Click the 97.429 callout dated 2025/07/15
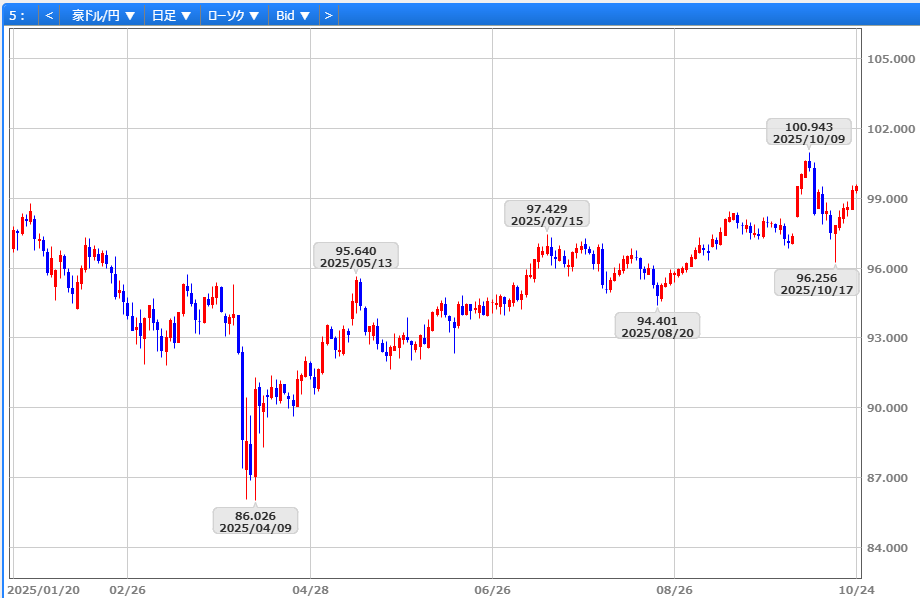The height and width of the screenshot is (598, 920). coord(547,214)
